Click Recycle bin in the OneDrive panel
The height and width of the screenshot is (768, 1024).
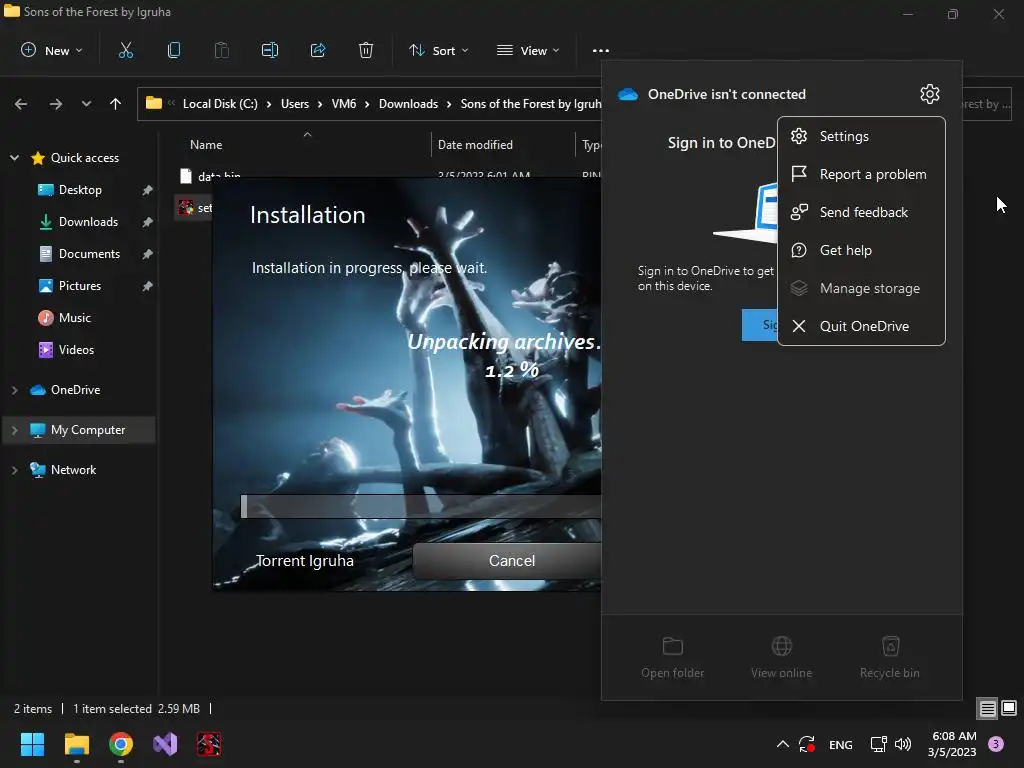tap(889, 657)
